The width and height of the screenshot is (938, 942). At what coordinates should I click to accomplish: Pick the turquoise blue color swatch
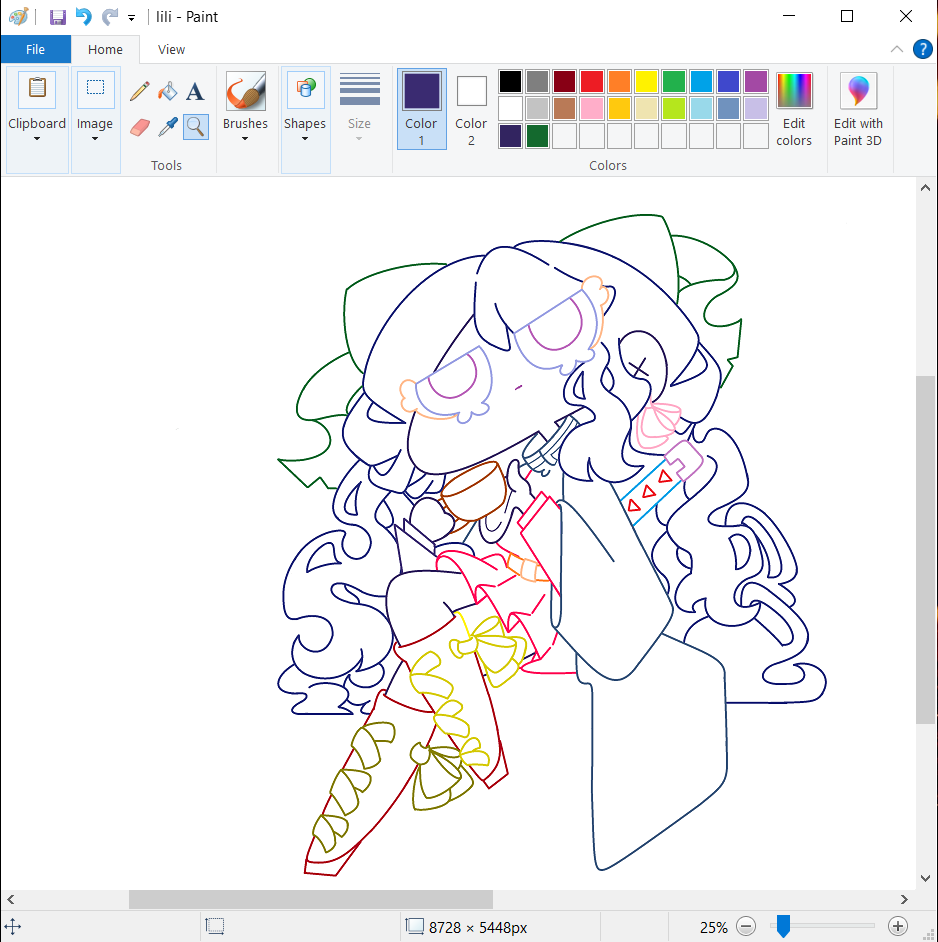pos(701,81)
